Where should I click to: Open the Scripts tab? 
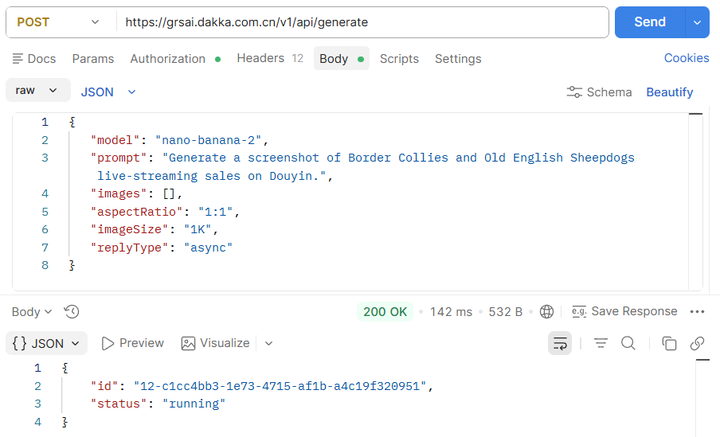[399, 59]
